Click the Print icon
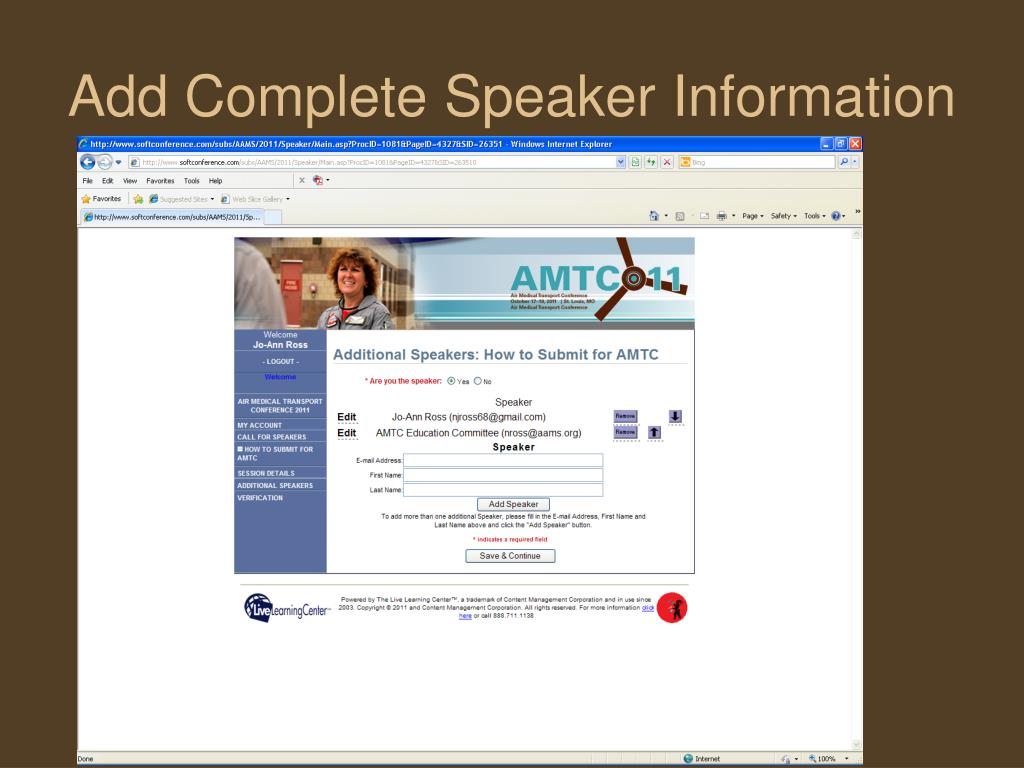The width and height of the screenshot is (1024, 768). 722,216
